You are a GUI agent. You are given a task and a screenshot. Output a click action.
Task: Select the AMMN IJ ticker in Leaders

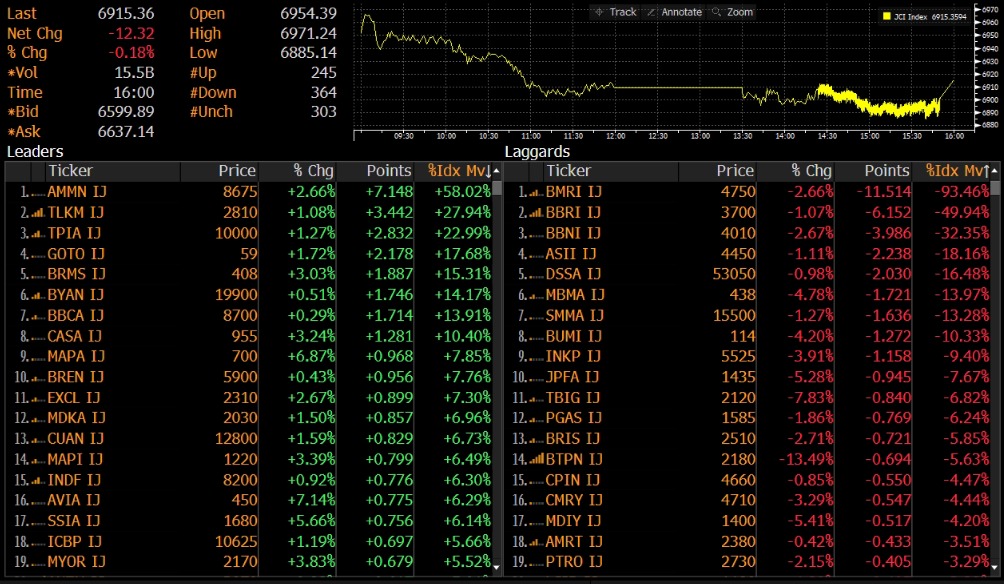77,192
